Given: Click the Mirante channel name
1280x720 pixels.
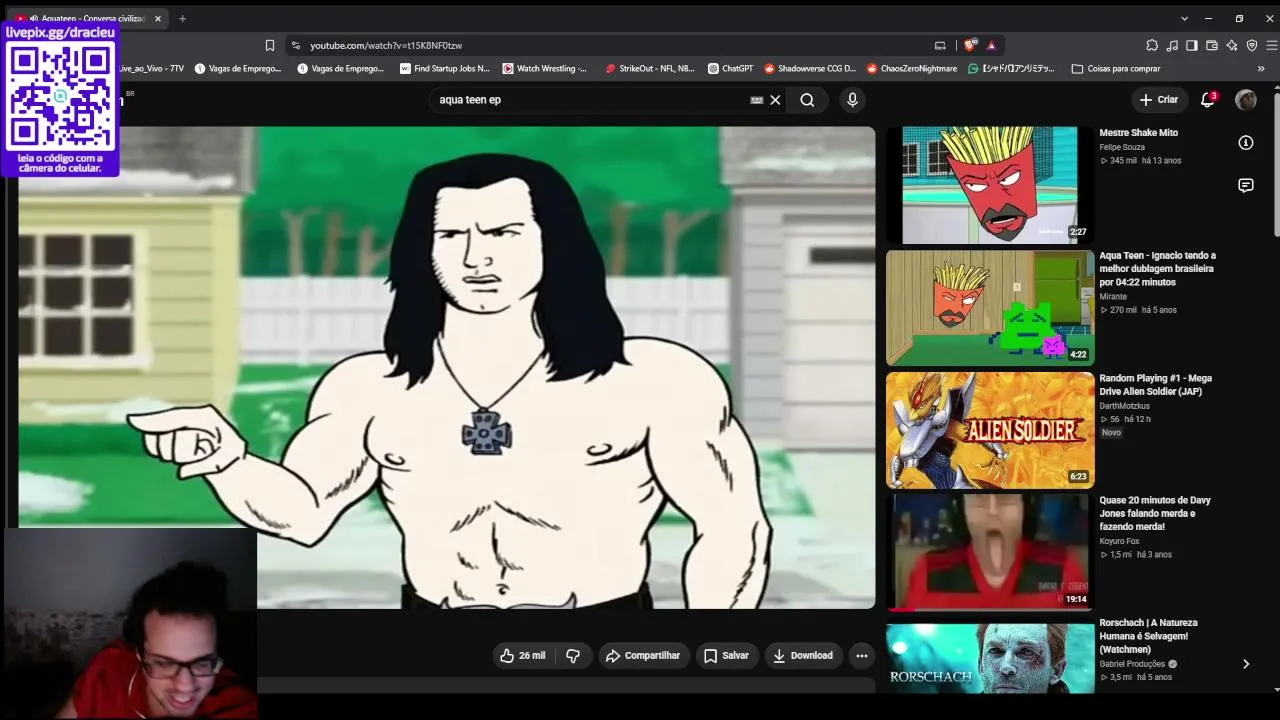Looking at the screenshot, I should pos(1113,297).
